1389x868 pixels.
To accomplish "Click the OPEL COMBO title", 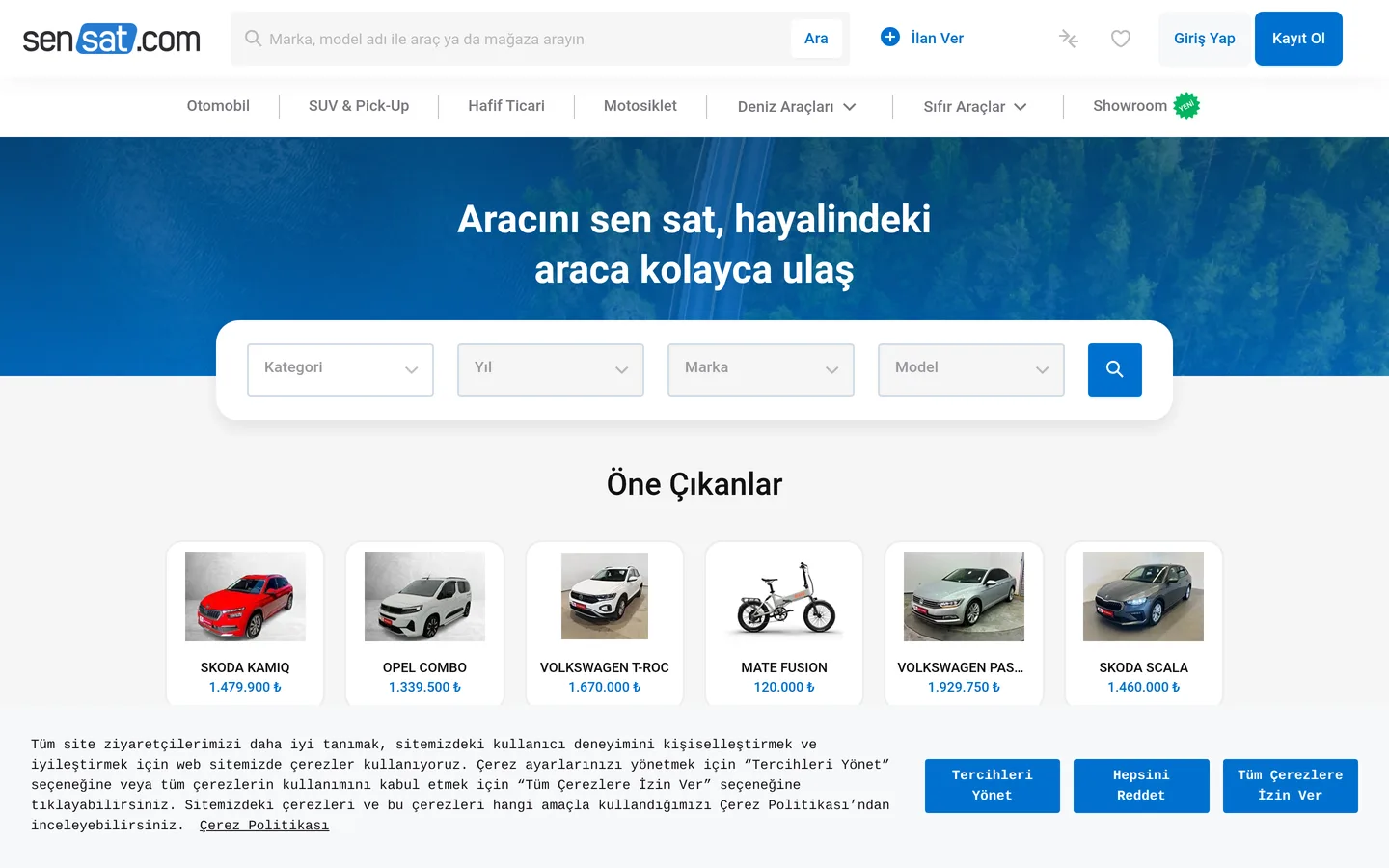I will pyautogui.click(x=424, y=667).
